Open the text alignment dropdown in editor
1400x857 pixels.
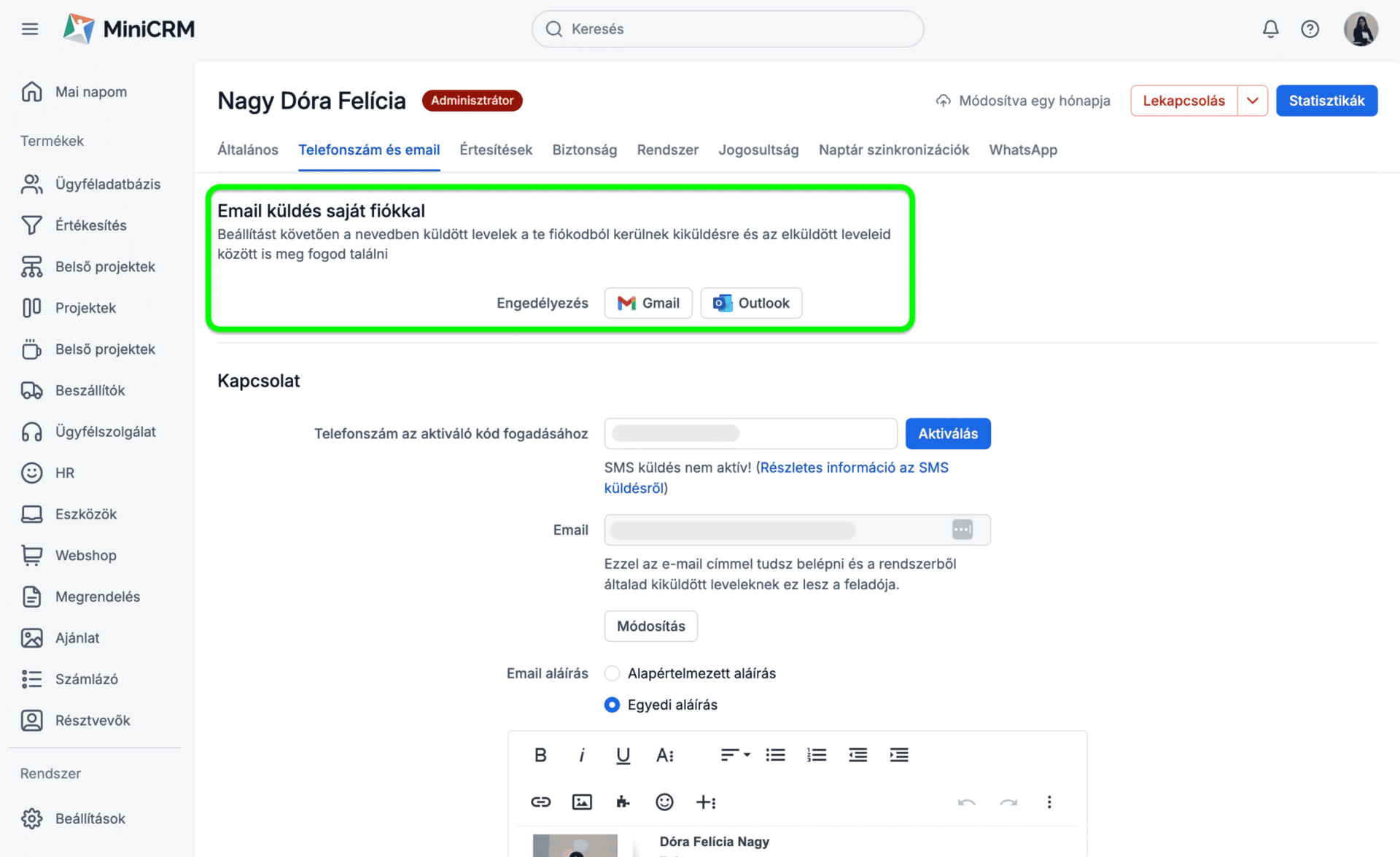click(x=735, y=755)
